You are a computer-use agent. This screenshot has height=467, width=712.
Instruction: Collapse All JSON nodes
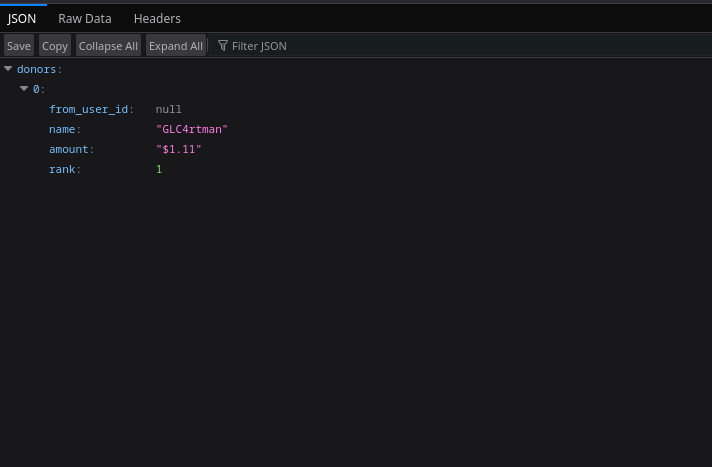tap(108, 45)
